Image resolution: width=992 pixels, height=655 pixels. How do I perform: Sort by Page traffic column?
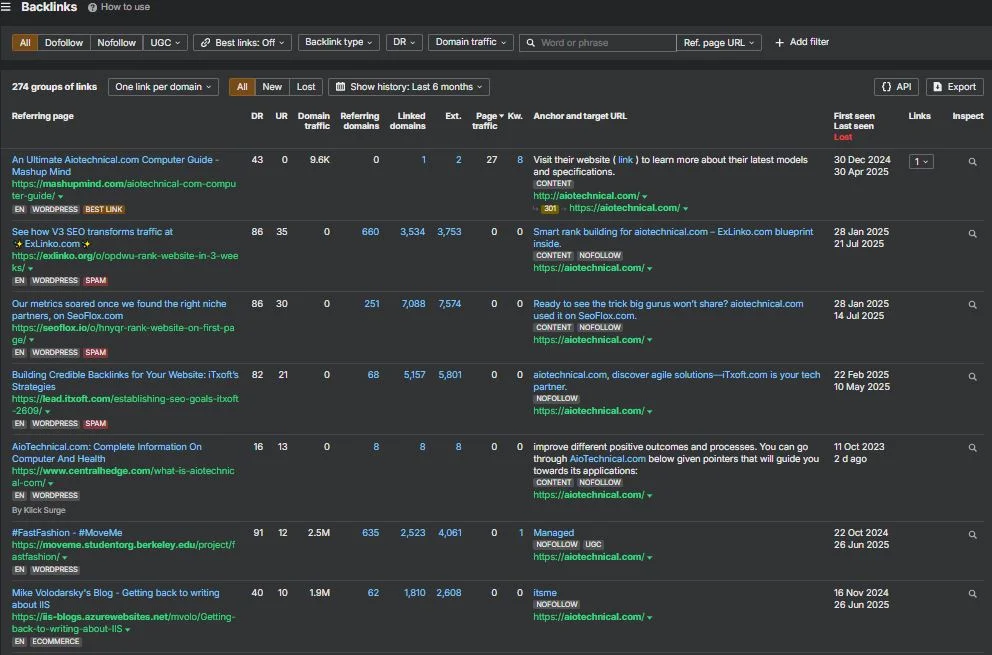(488, 121)
